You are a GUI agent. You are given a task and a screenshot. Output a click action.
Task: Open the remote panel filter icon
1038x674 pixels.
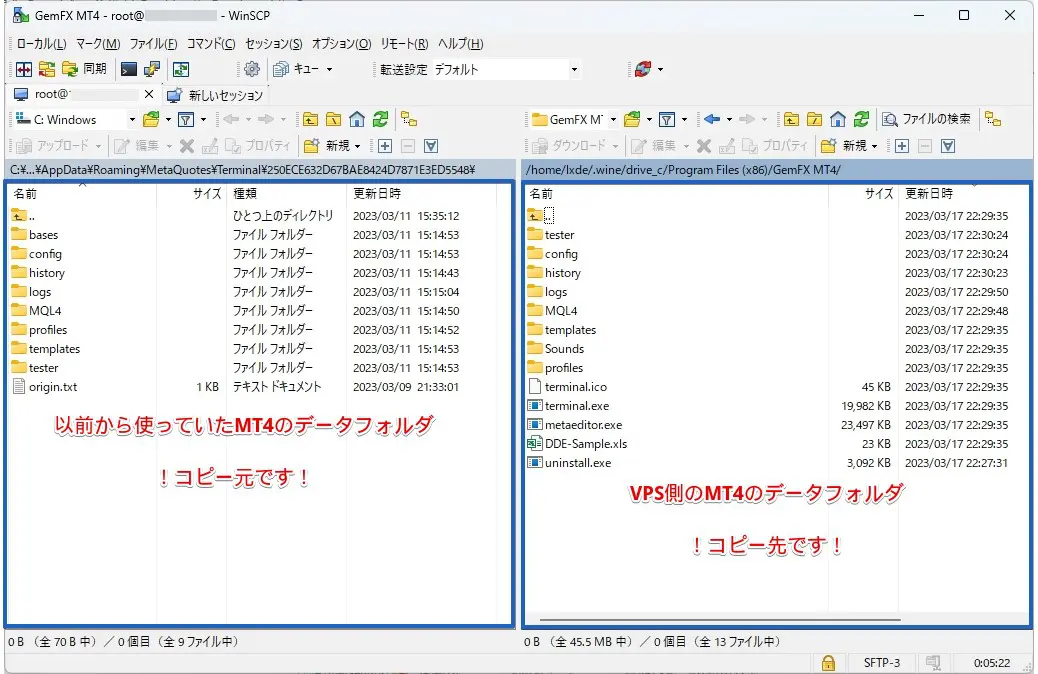click(668, 119)
